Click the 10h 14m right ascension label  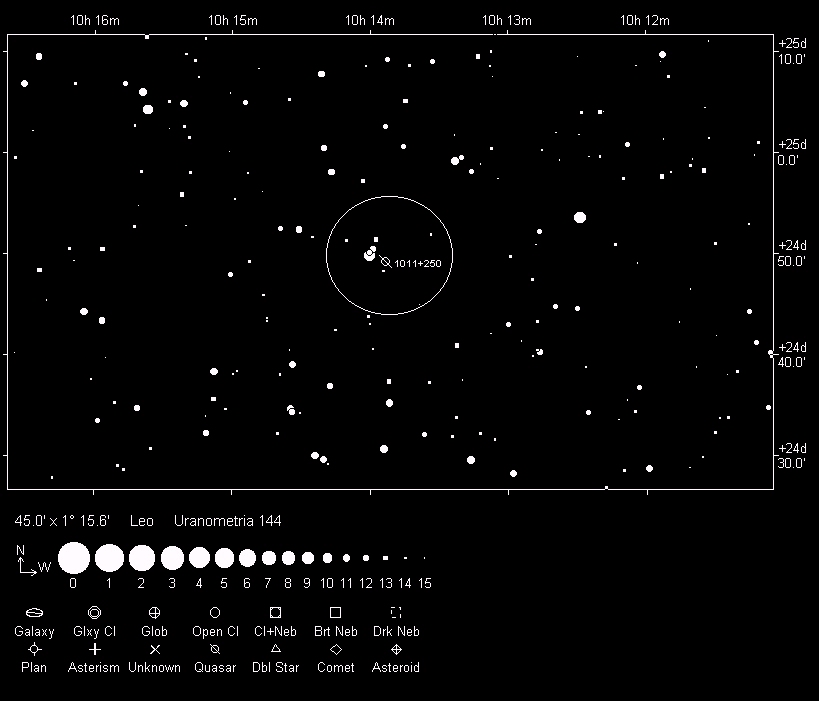click(370, 20)
